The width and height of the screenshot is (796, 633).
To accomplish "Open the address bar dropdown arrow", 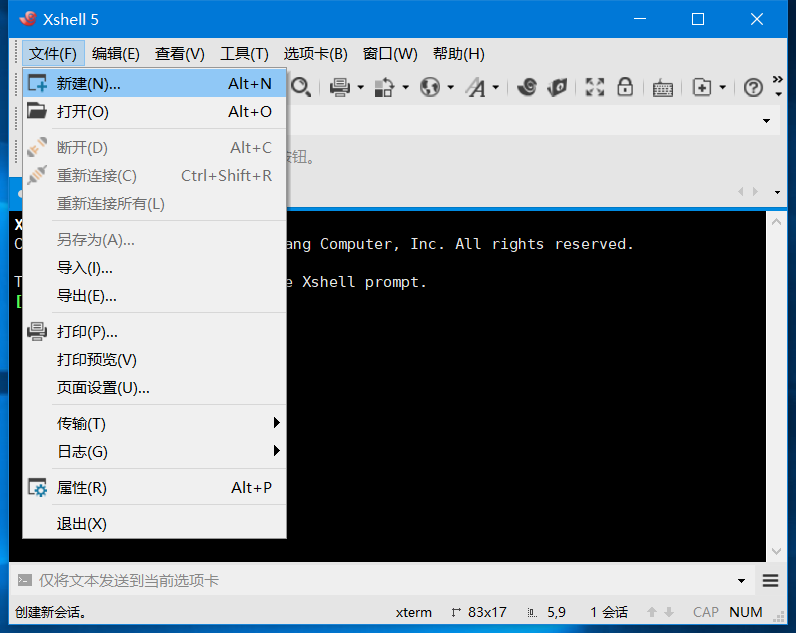I will pyautogui.click(x=767, y=121).
